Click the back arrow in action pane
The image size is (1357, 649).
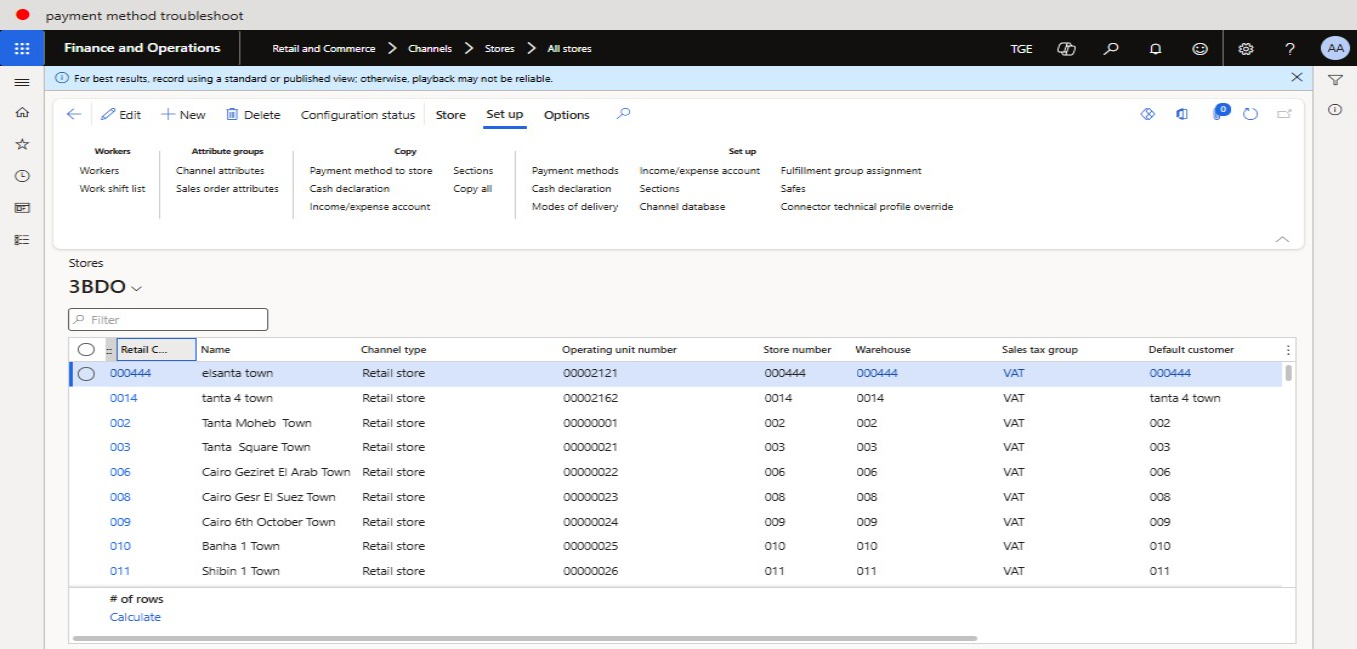74,115
